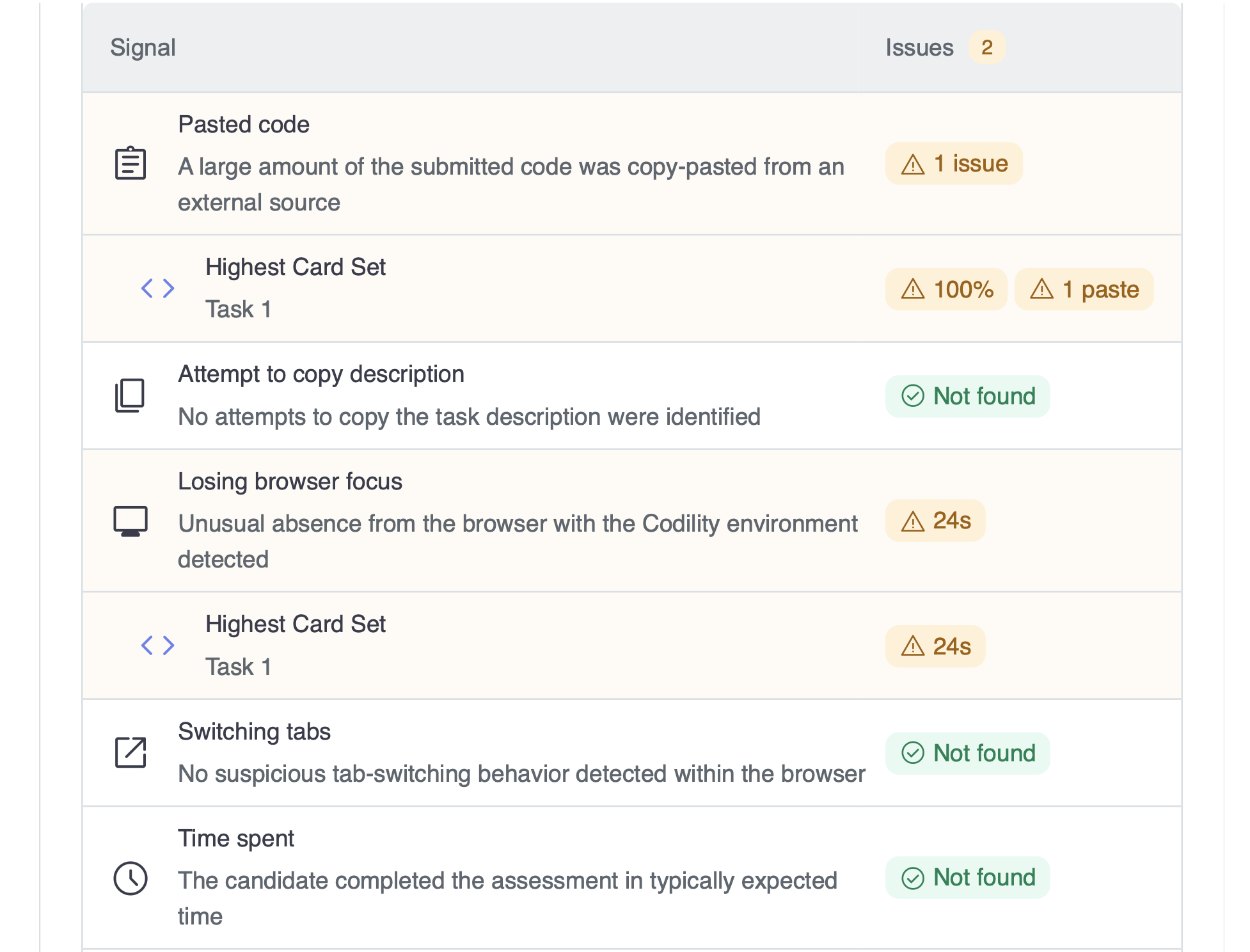Click the 24s badge in Losing browser focus row

click(935, 520)
